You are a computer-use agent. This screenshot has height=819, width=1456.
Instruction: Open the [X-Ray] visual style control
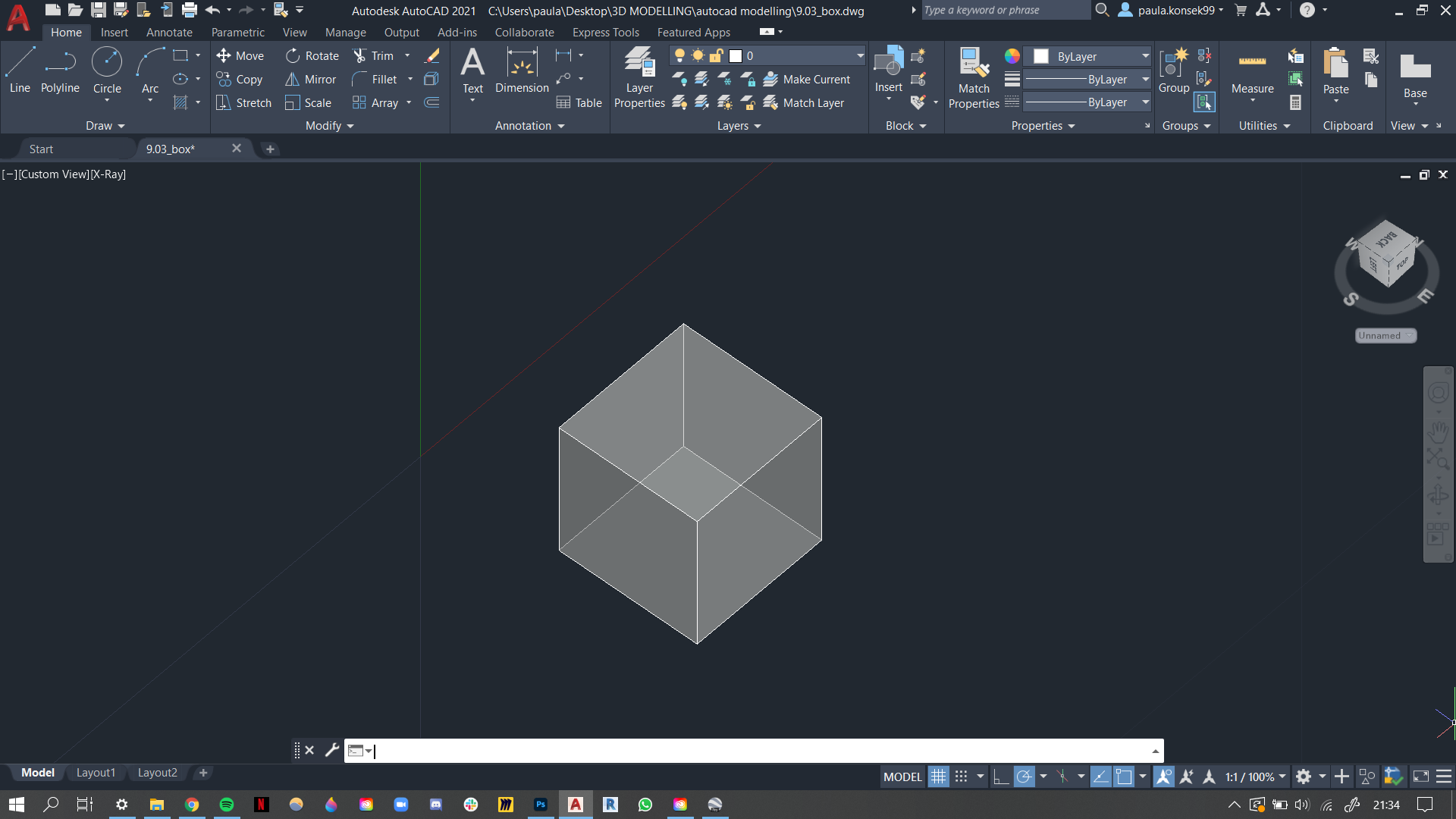click(x=108, y=174)
